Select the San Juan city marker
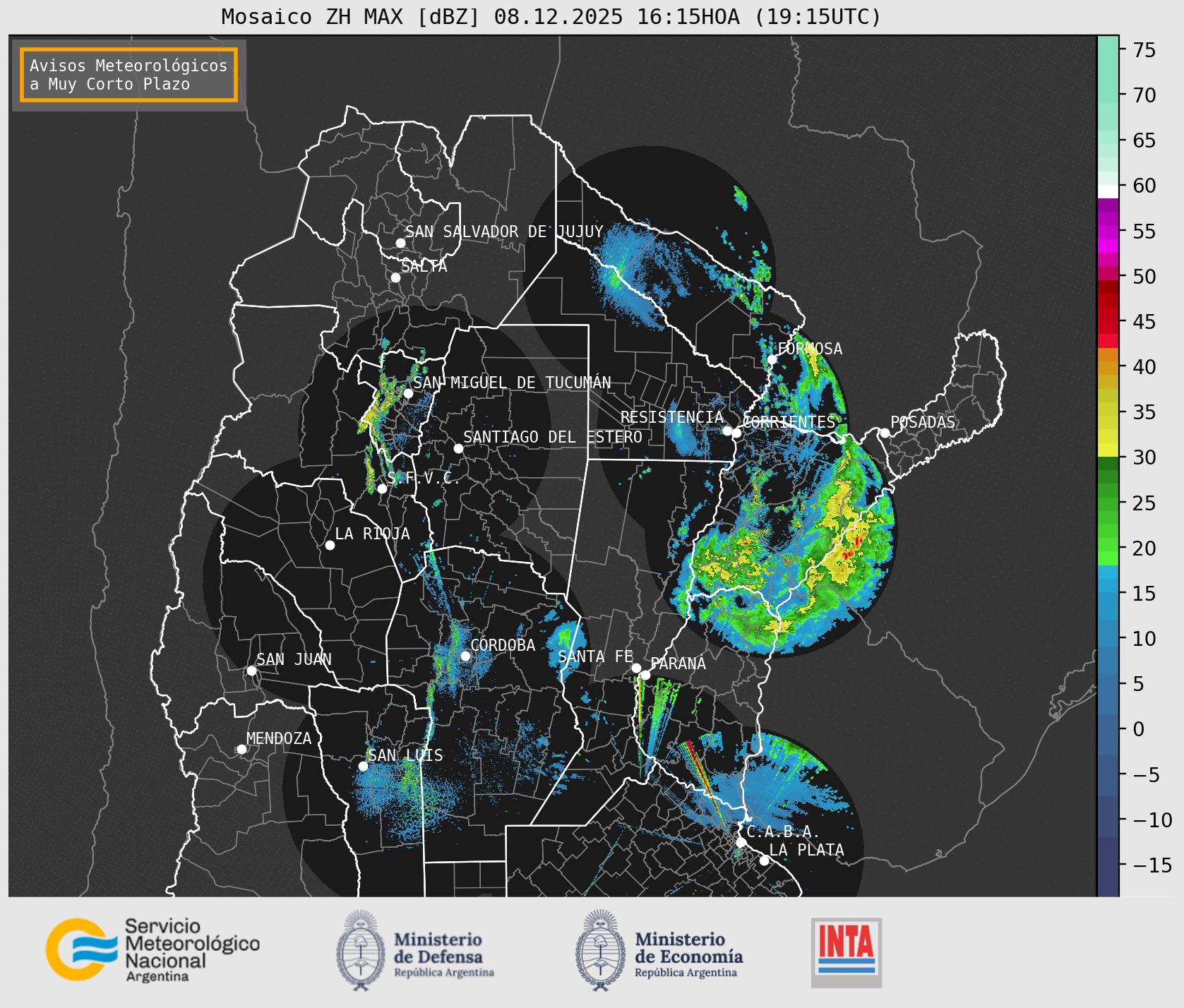The width and height of the screenshot is (1184, 1008). (251, 671)
